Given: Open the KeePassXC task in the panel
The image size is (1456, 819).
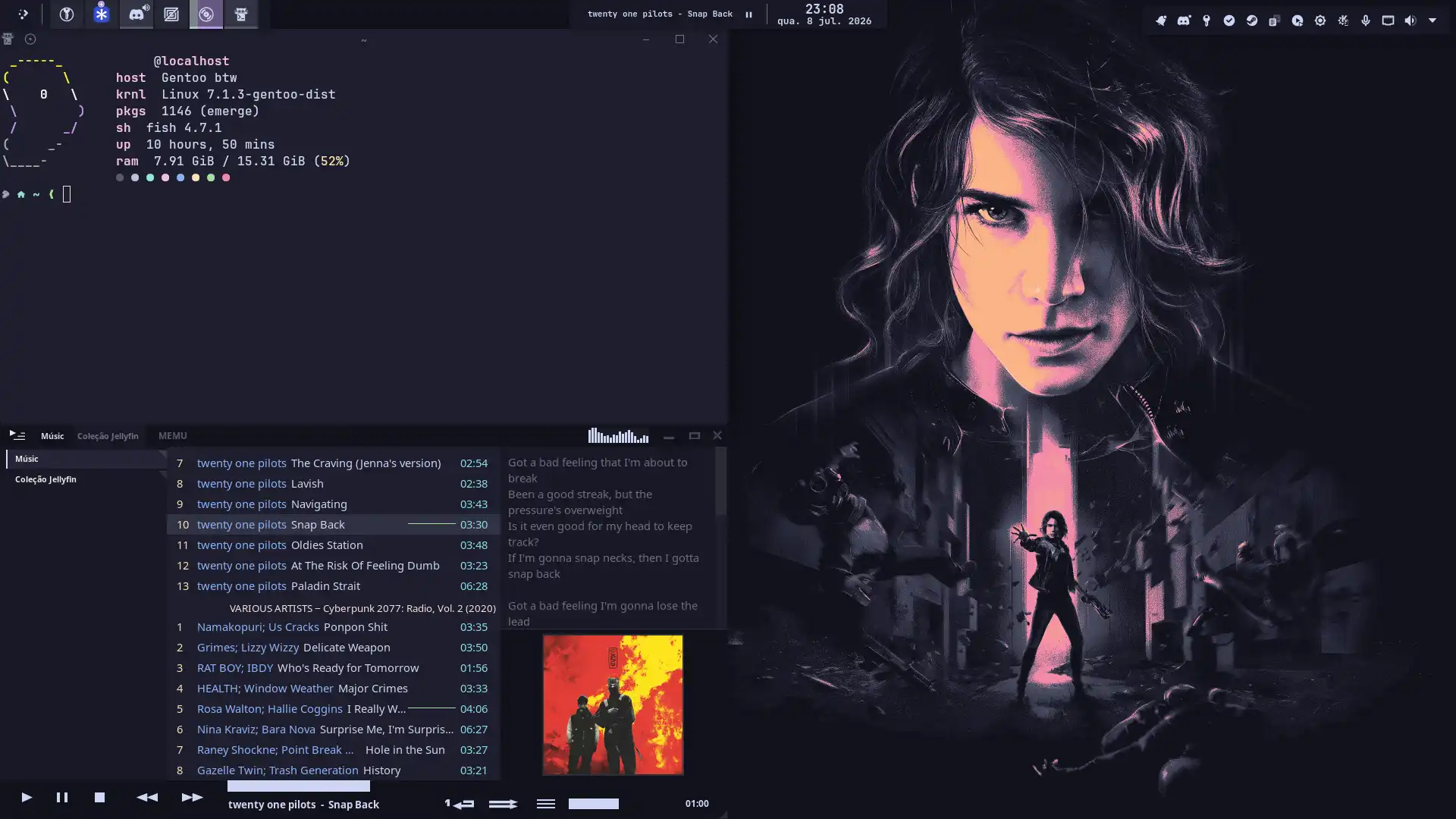Looking at the screenshot, I should (67, 14).
